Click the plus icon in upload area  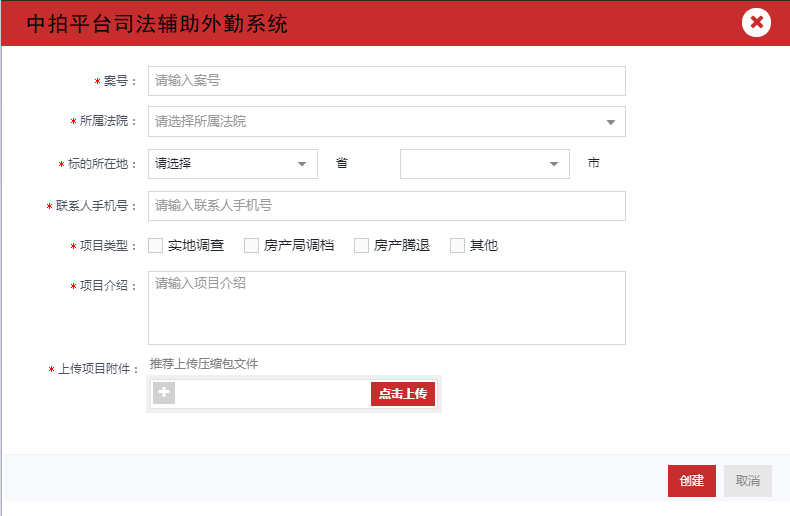tap(164, 393)
